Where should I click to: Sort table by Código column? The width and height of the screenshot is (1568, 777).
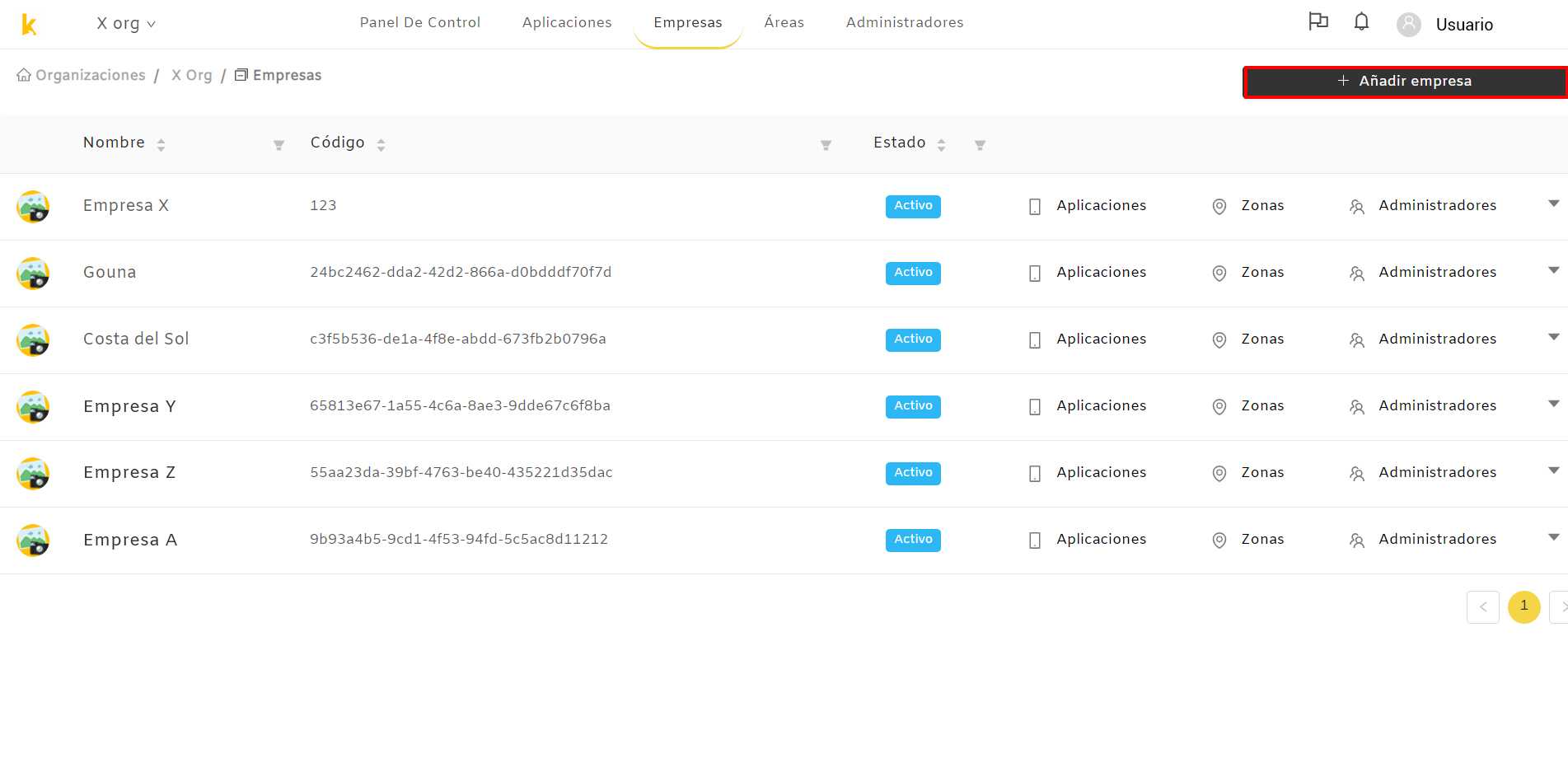click(381, 145)
